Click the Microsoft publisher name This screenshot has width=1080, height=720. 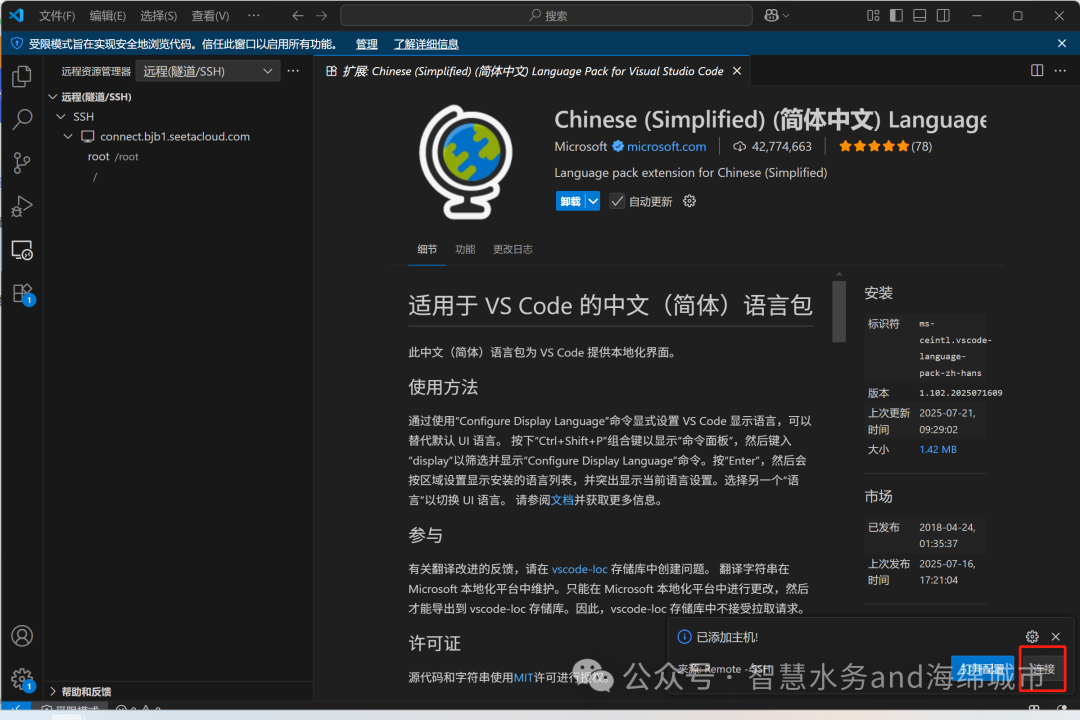pyautogui.click(x=581, y=146)
